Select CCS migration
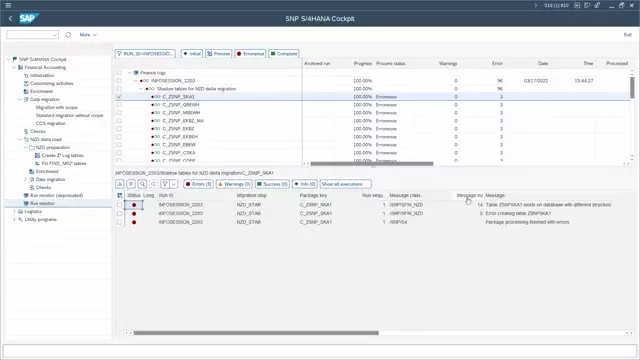The width and height of the screenshot is (640, 360). coord(50,123)
